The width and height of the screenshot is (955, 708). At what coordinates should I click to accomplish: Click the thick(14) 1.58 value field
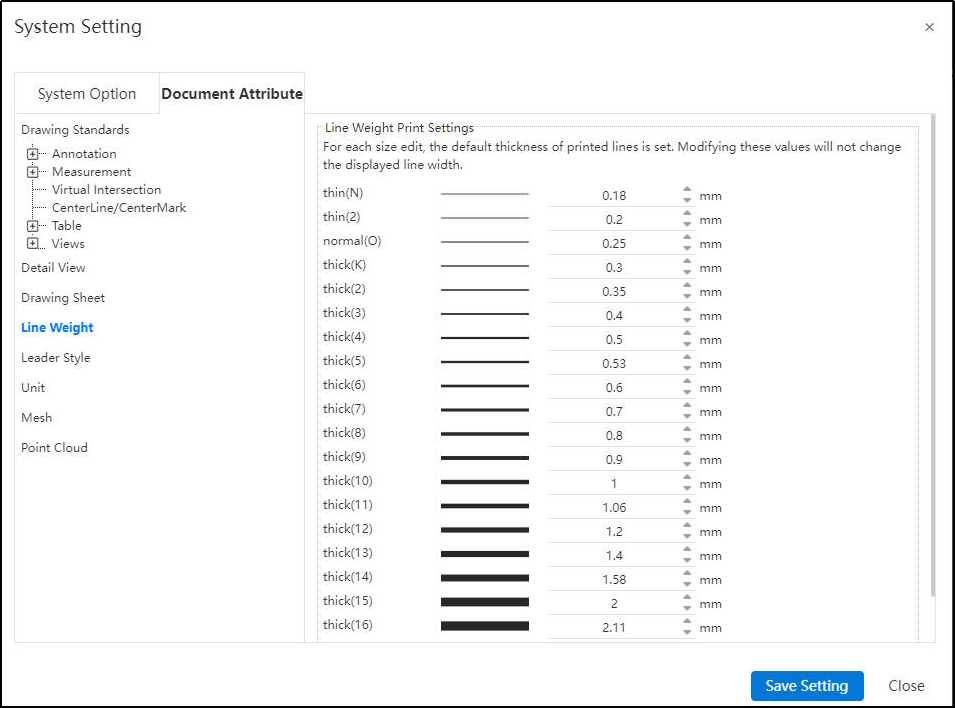click(x=614, y=579)
